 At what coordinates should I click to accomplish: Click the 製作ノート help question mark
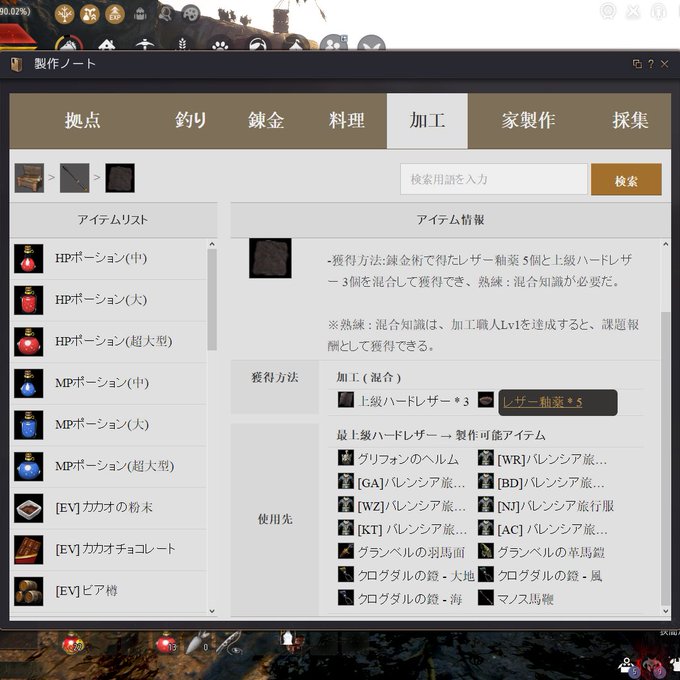coord(651,64)
